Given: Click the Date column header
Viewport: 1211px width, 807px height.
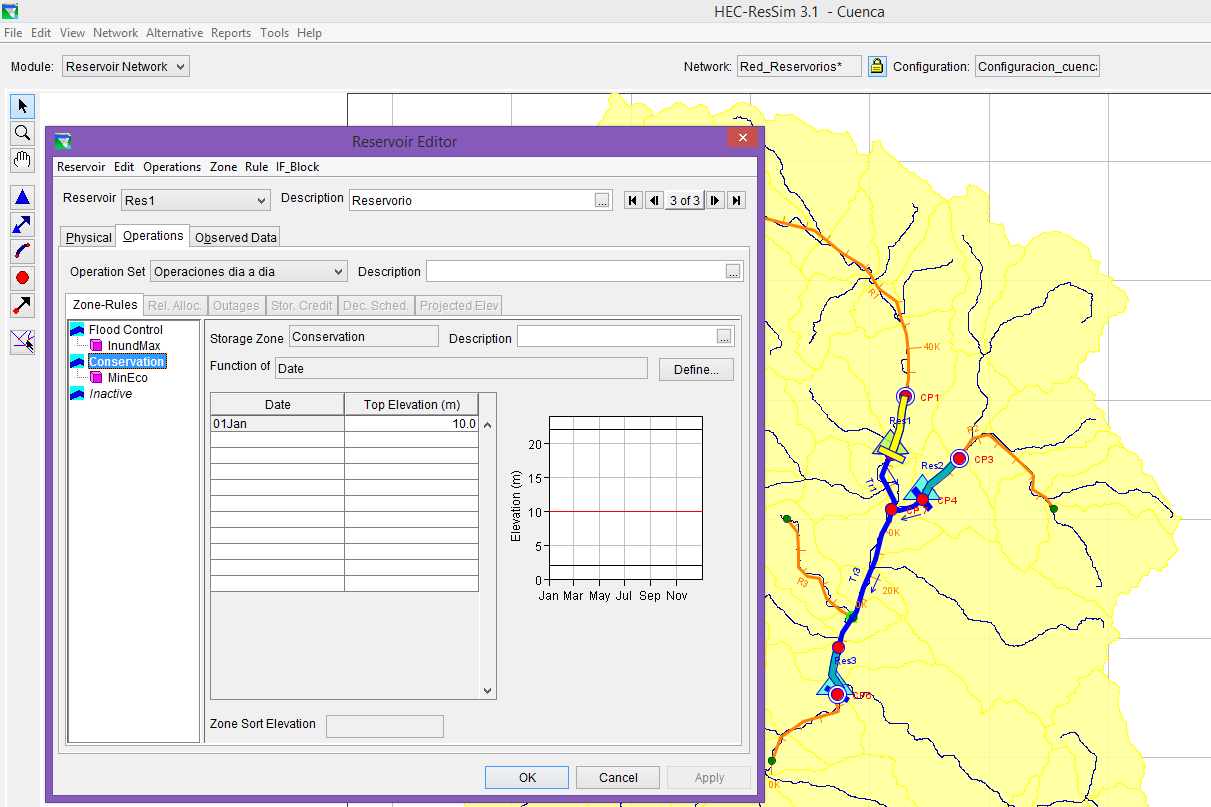Looking at the screenshot, I should pyautogui.click(x=277, y=404).
